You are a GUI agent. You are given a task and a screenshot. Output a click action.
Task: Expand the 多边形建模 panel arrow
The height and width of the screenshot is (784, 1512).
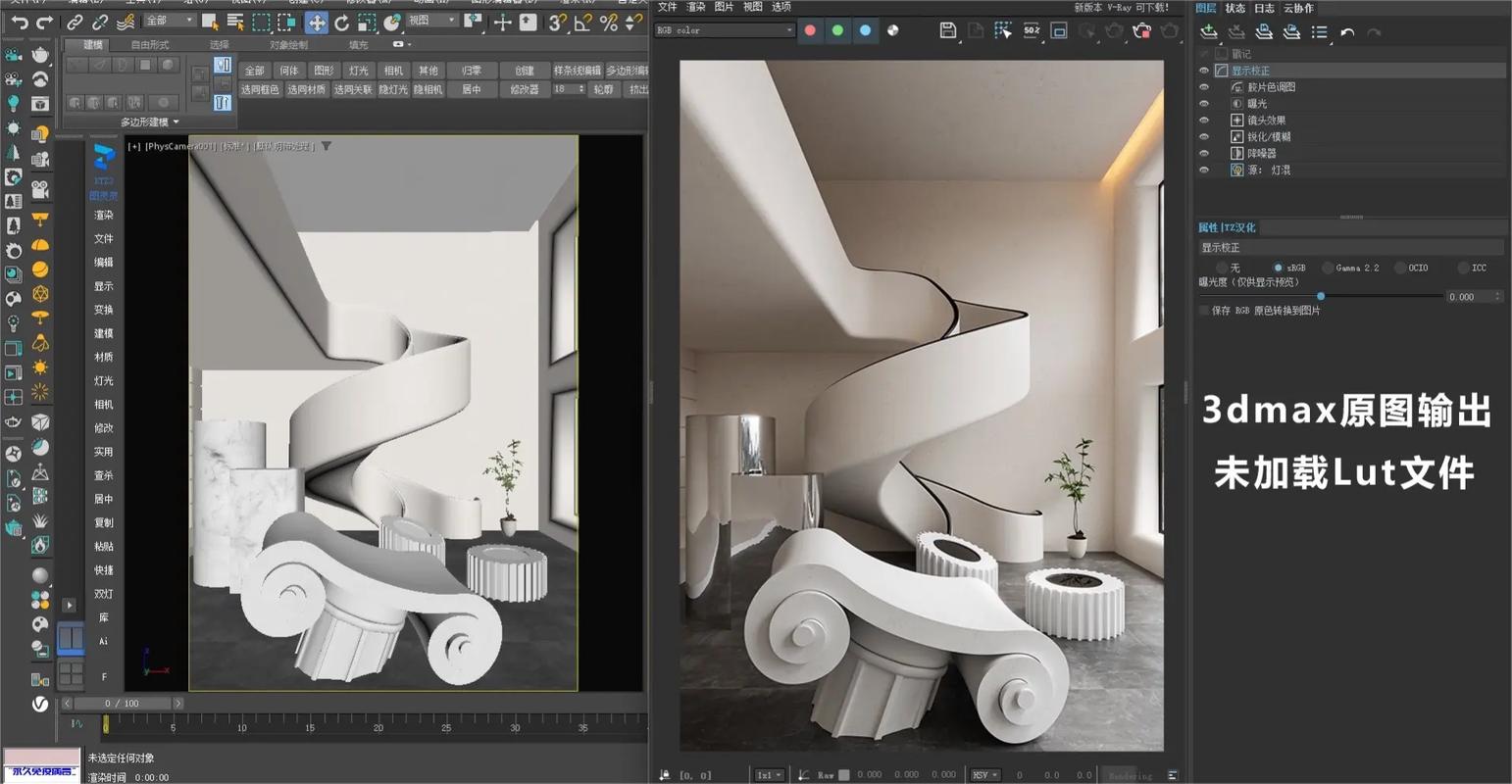coord(176,122)
